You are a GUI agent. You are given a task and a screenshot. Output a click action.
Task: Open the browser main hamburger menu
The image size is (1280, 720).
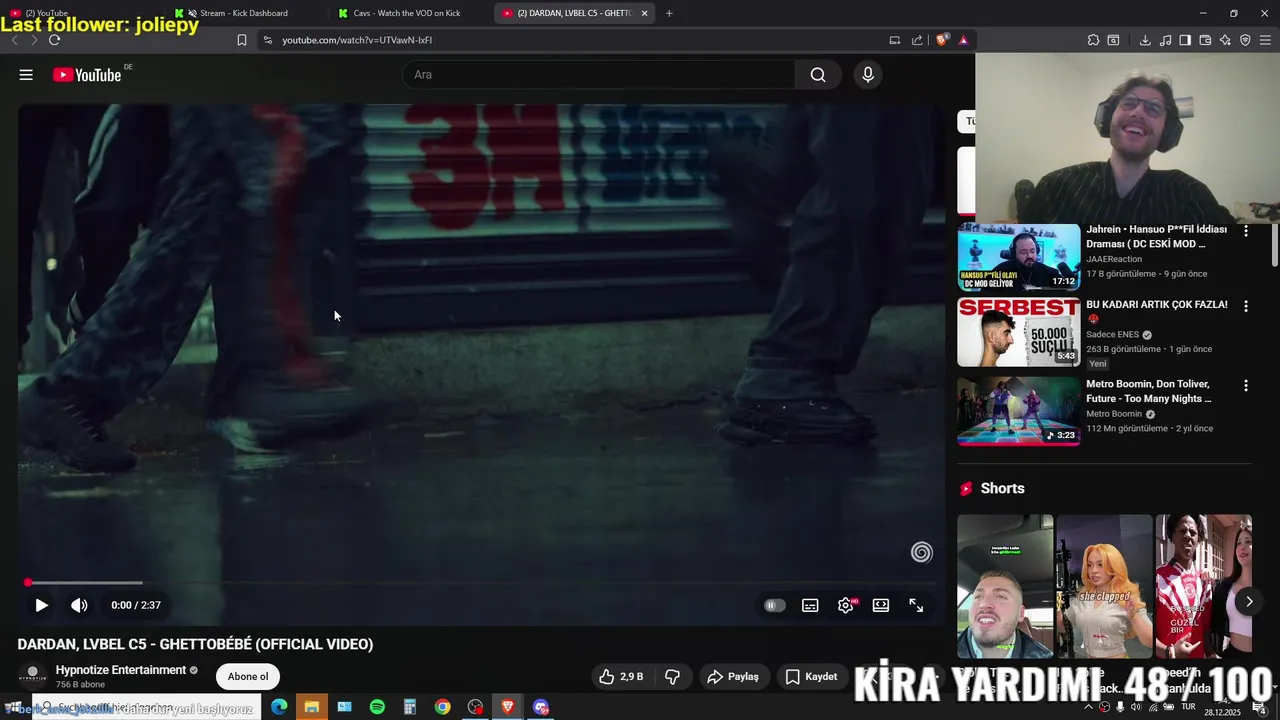point(1266,40)
